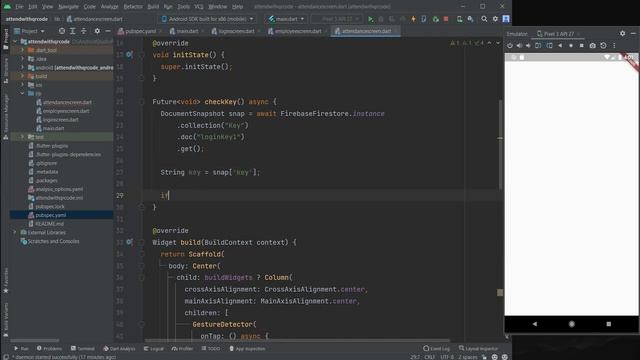
Task: Click emulator toolbar overview square icon
Action: 582,46
